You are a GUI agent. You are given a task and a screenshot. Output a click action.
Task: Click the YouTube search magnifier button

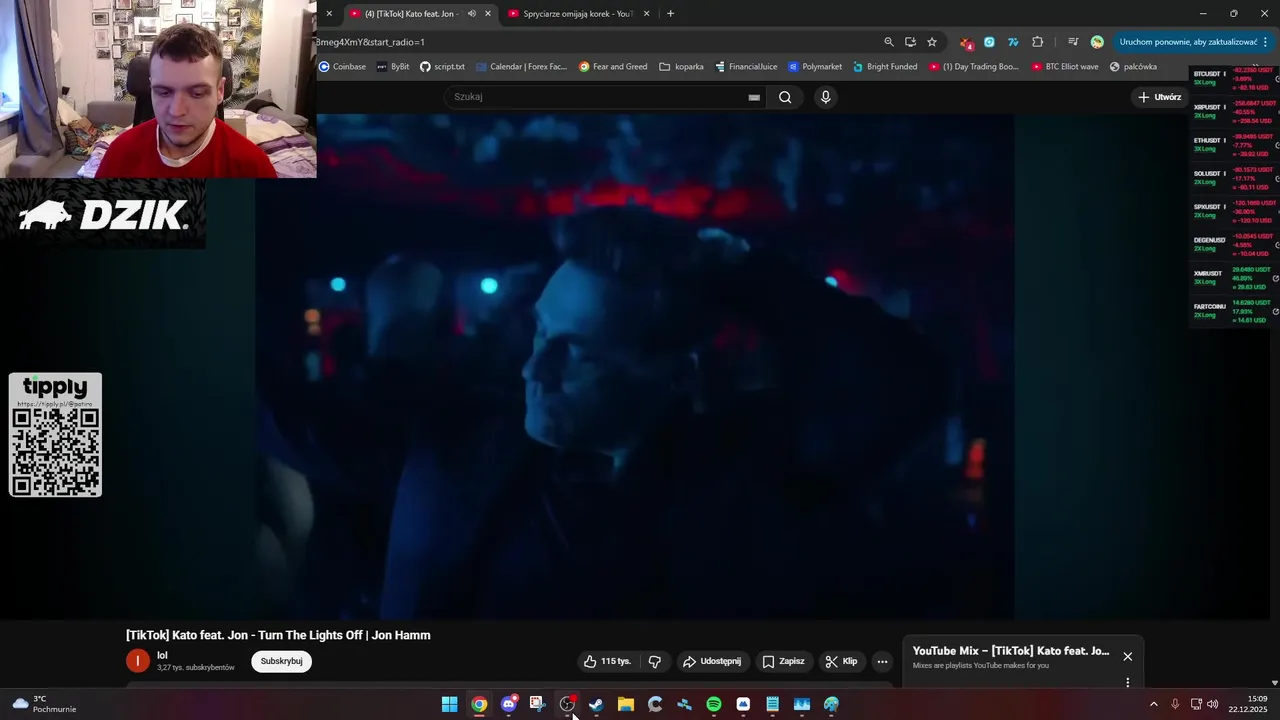(x=785, y=97)
